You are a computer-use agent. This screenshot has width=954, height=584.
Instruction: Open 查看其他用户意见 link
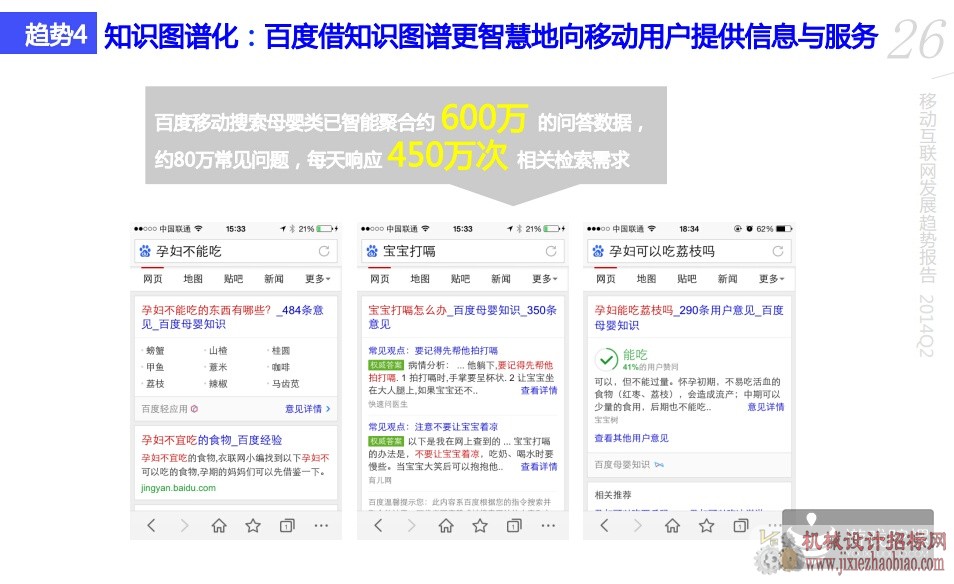[632, 438]
